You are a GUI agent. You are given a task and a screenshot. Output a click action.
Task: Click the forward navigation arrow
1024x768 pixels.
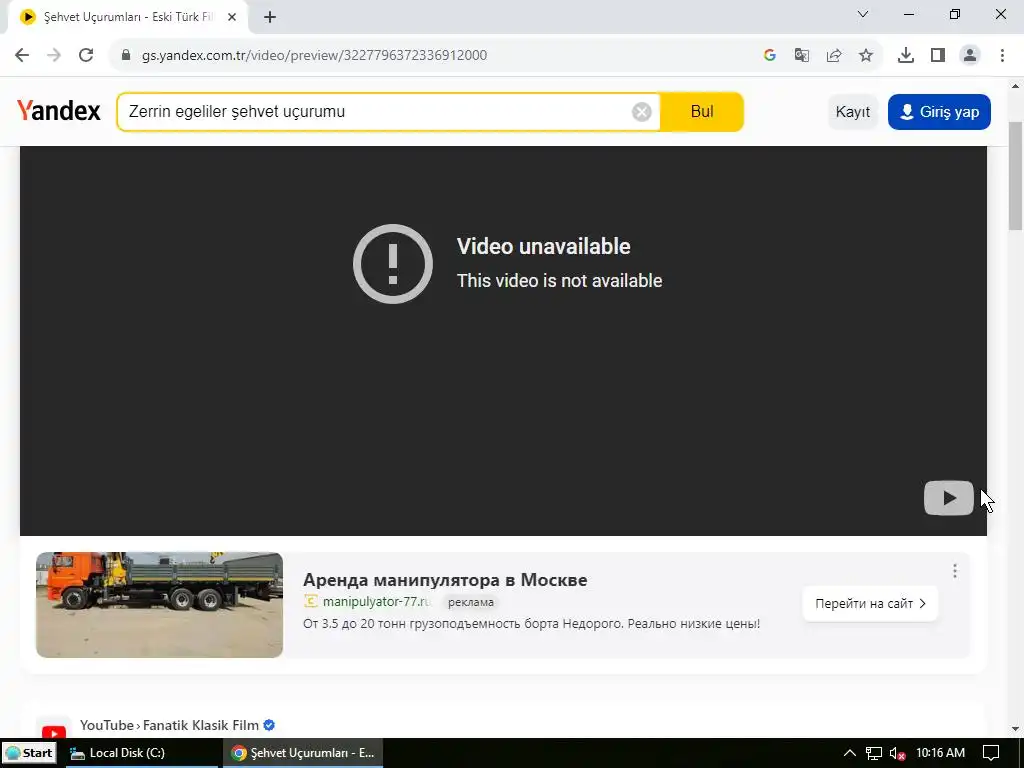click(54, 56)
